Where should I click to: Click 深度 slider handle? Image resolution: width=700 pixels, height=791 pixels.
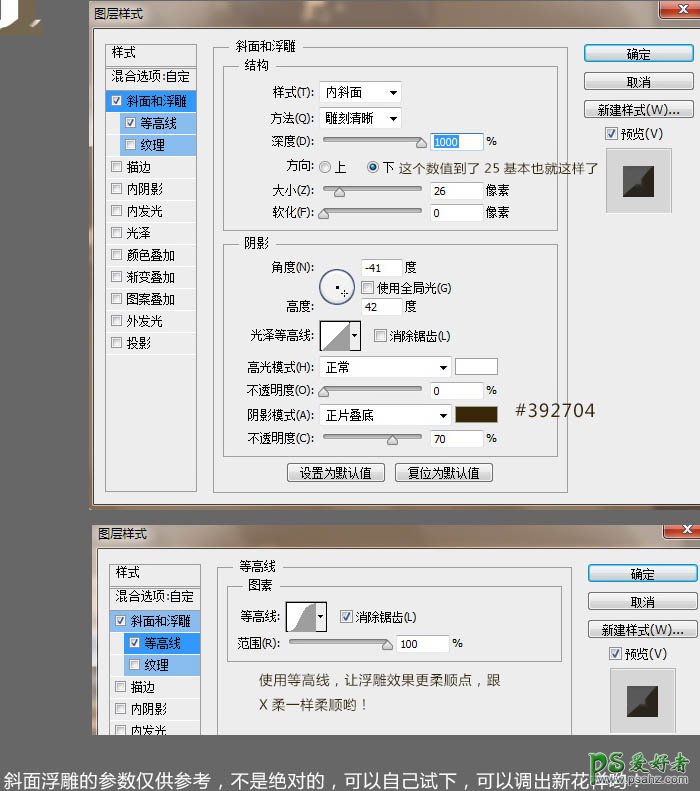(x=421, y=143)
